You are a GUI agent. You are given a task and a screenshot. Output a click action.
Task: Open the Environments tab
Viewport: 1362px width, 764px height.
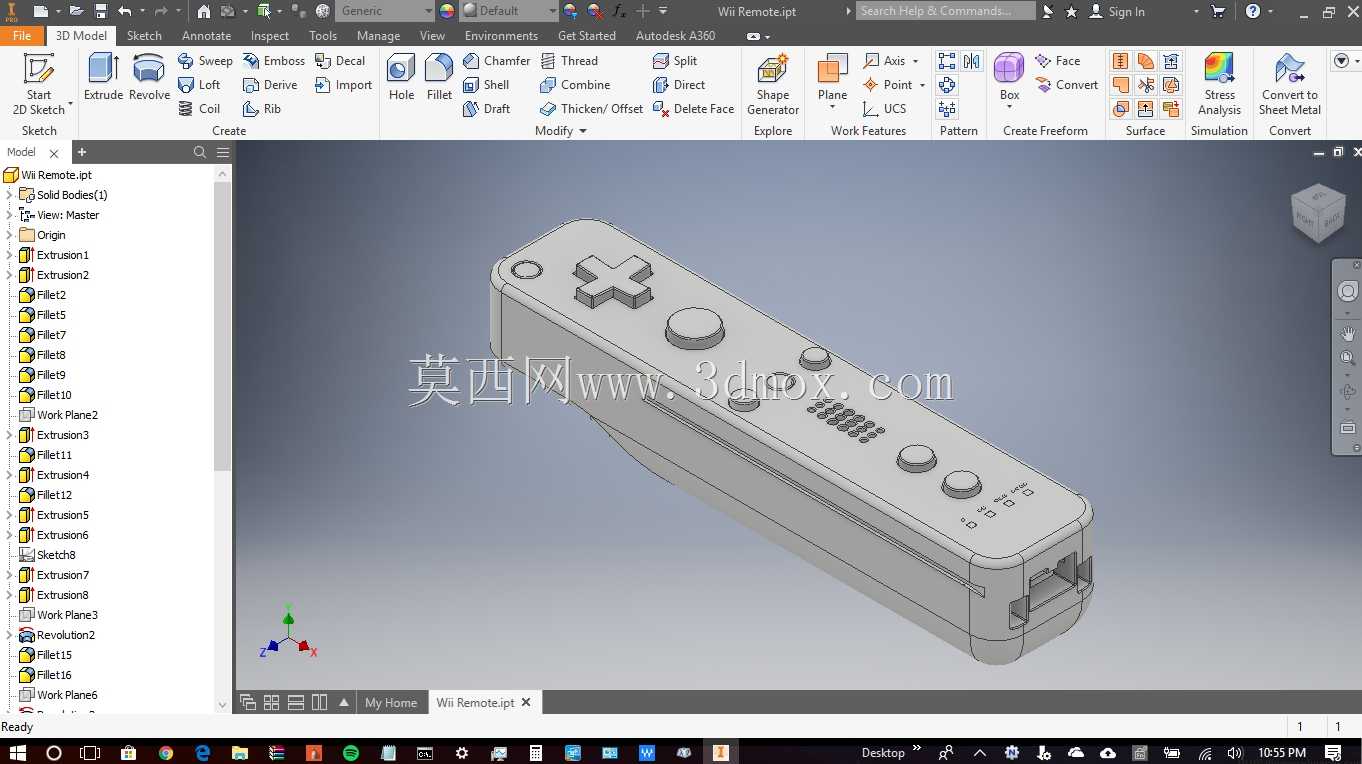(x=501, y=35)
